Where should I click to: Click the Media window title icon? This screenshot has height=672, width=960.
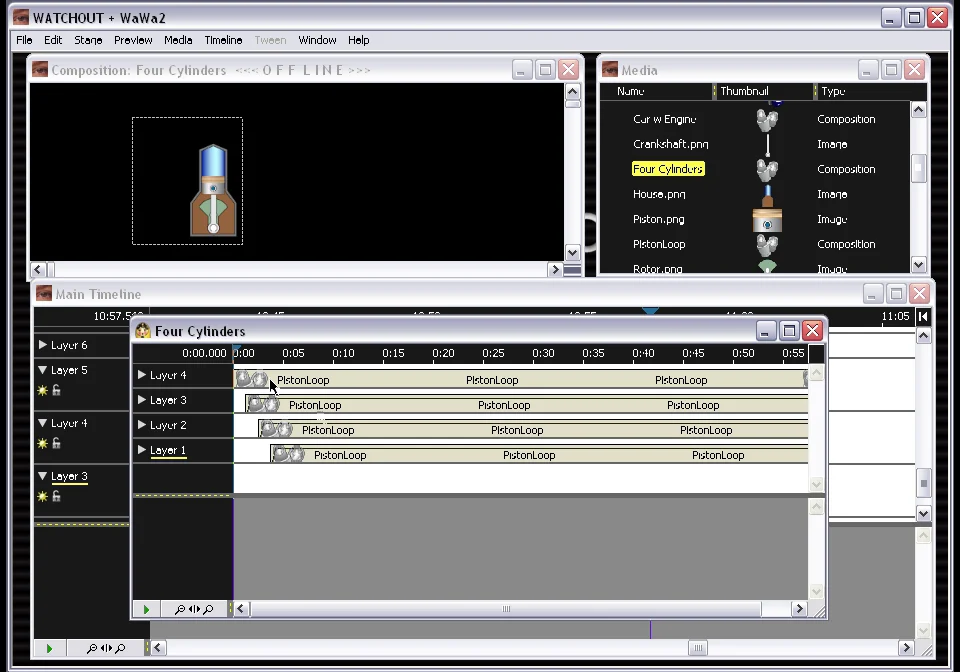pyautogui.click(x=610, y=69)
